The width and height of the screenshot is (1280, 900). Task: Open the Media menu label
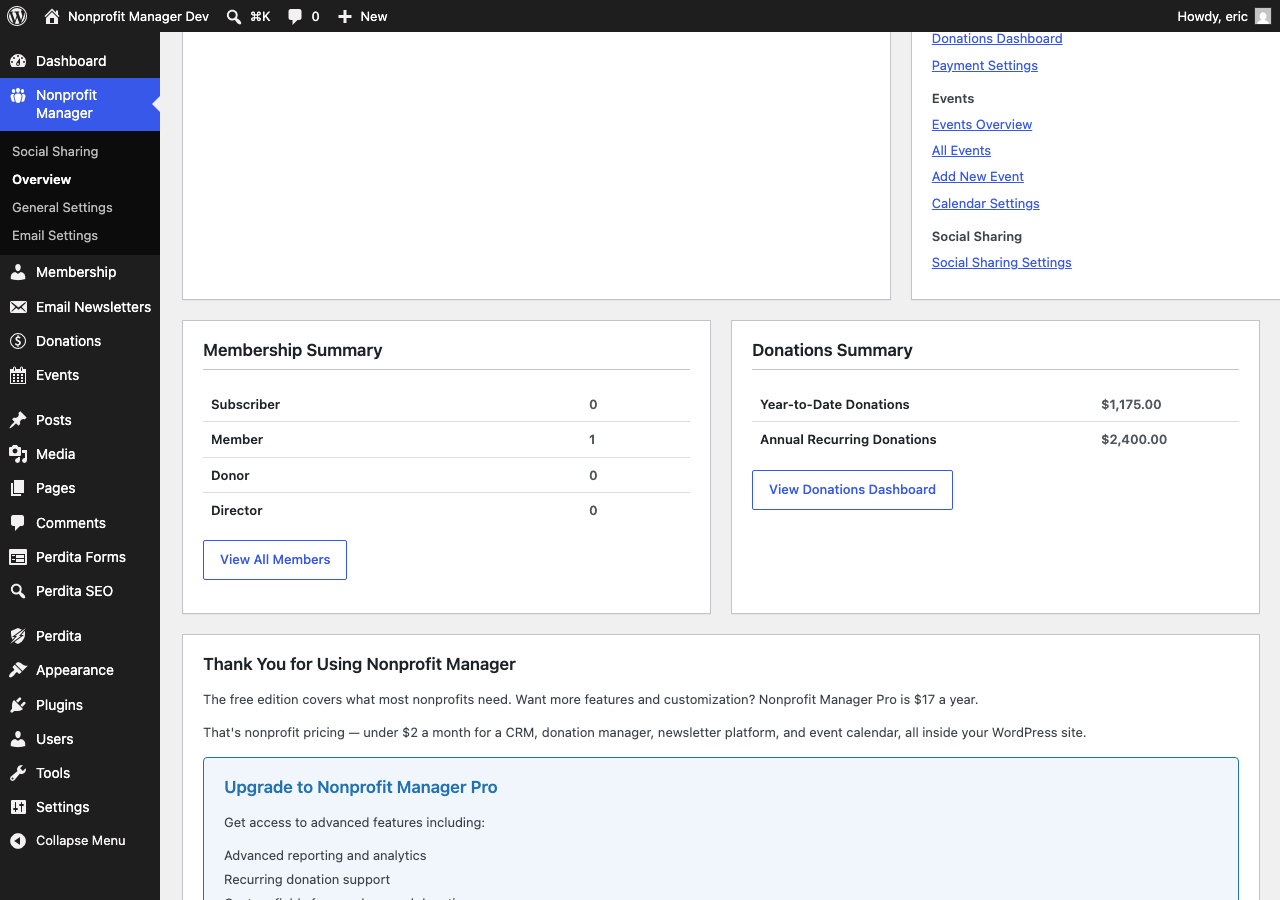[55, 454]
